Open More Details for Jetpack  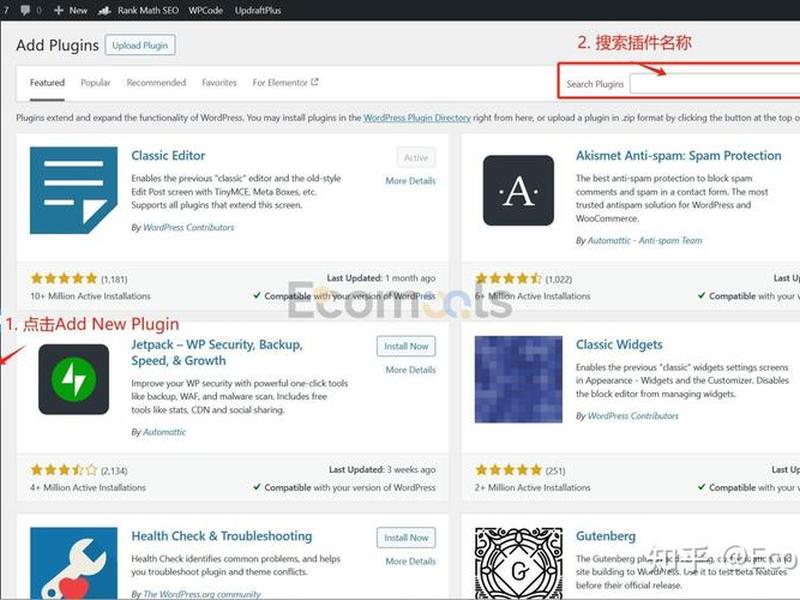coord(411,370)
